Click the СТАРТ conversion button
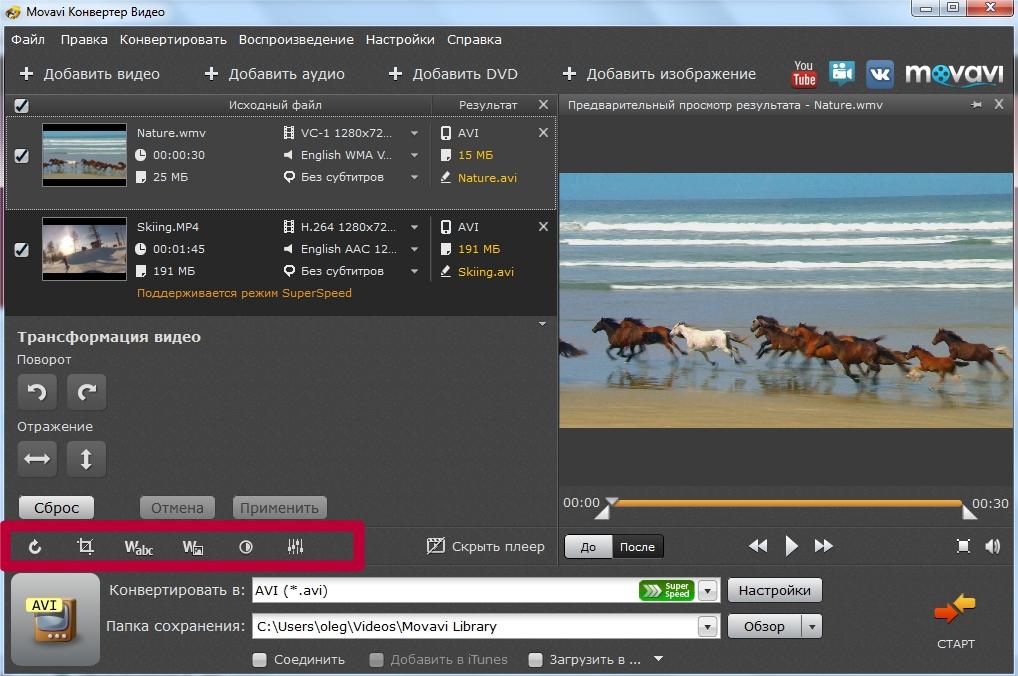 tap(956, 620)
